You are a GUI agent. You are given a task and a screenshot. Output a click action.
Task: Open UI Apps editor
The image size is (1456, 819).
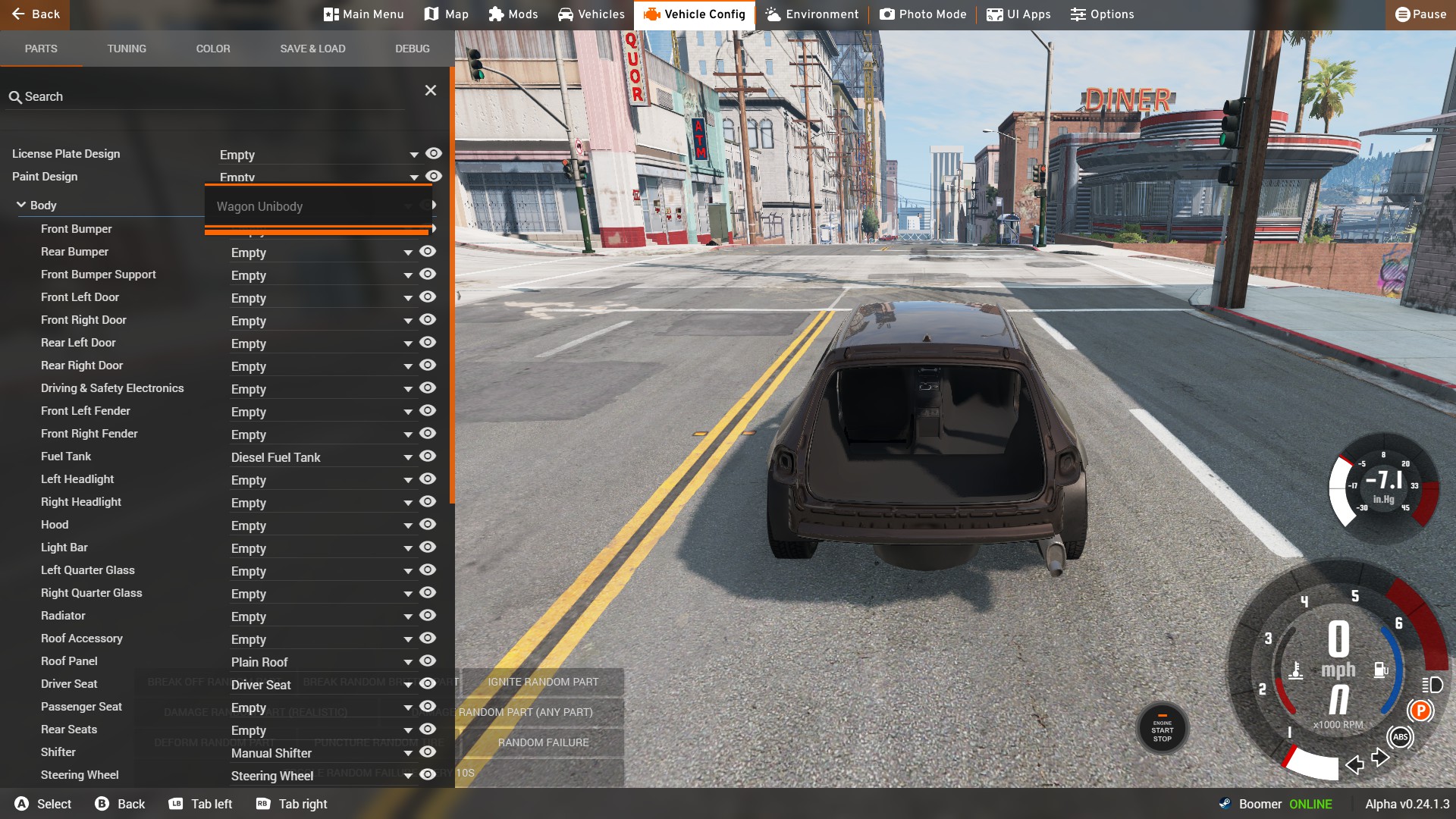coord(1018,14)
